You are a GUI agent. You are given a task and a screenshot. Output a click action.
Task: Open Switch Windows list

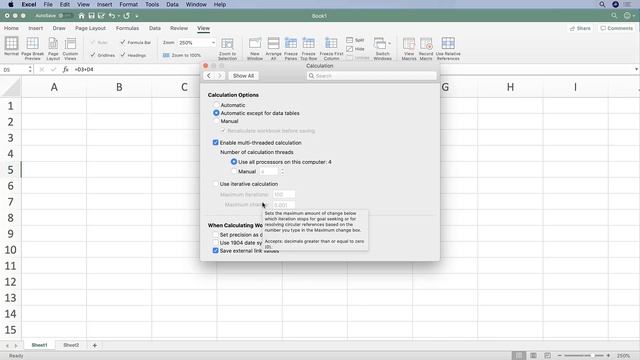382,44
